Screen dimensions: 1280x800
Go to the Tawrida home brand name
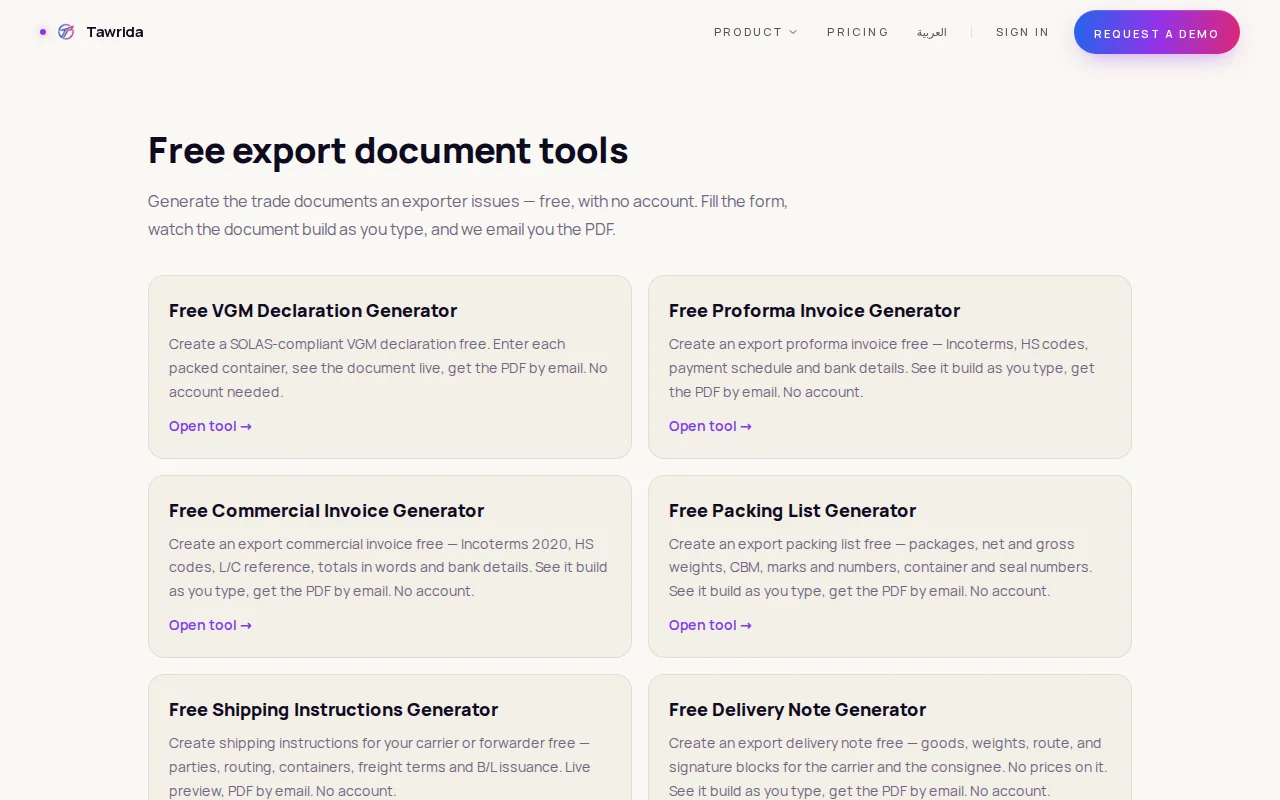[115, 32]
